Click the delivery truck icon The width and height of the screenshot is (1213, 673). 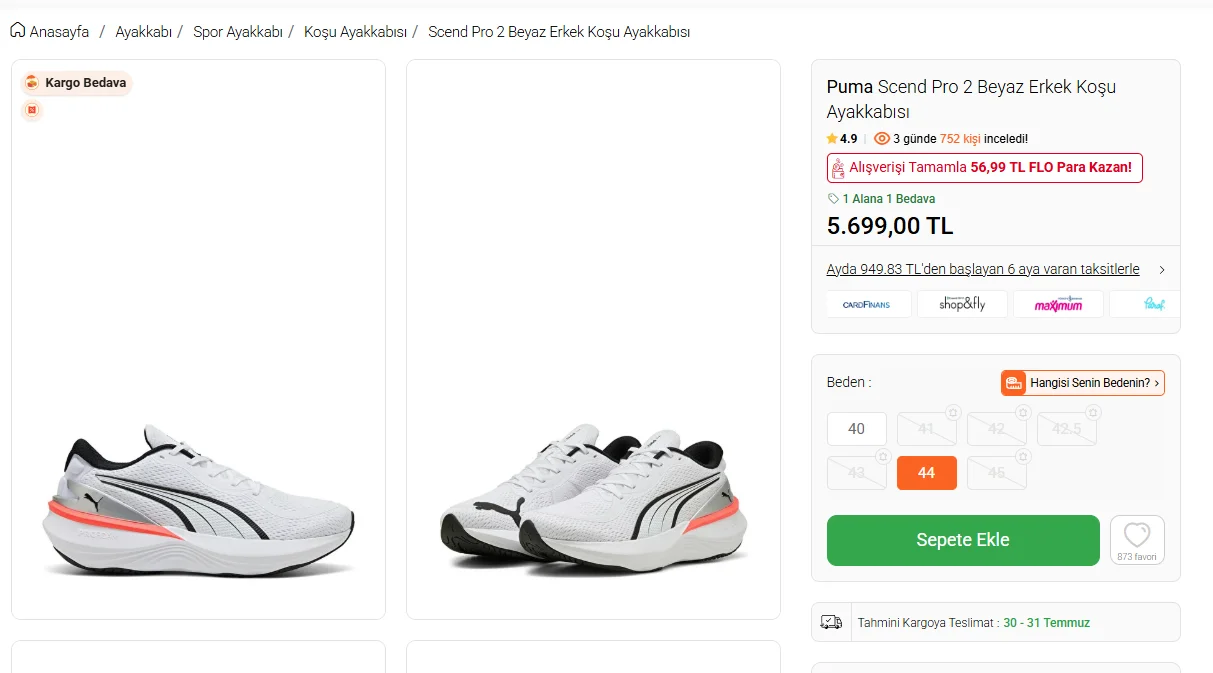(831, 622)
